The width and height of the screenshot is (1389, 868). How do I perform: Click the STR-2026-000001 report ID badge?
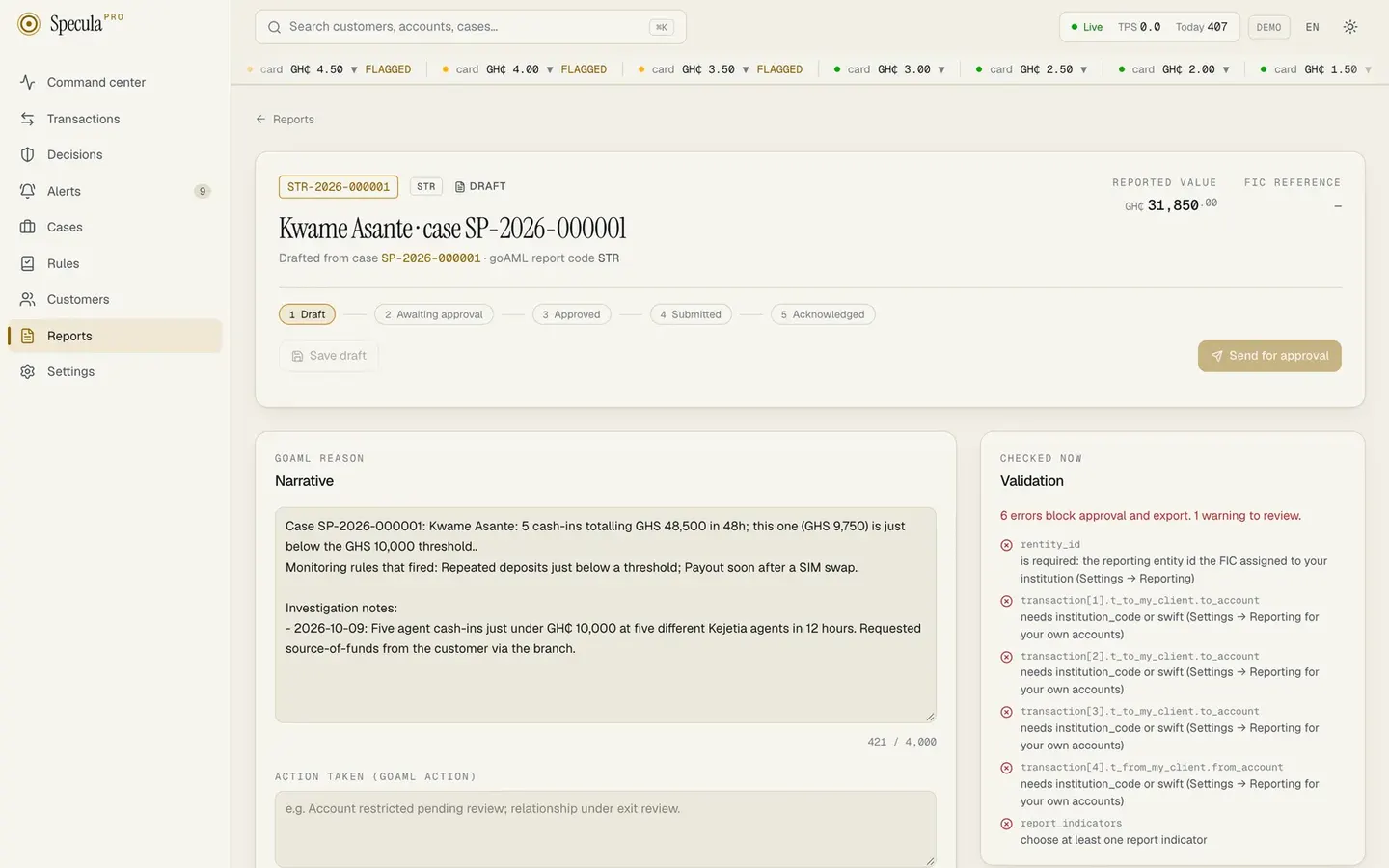click(x=339, y=187)
